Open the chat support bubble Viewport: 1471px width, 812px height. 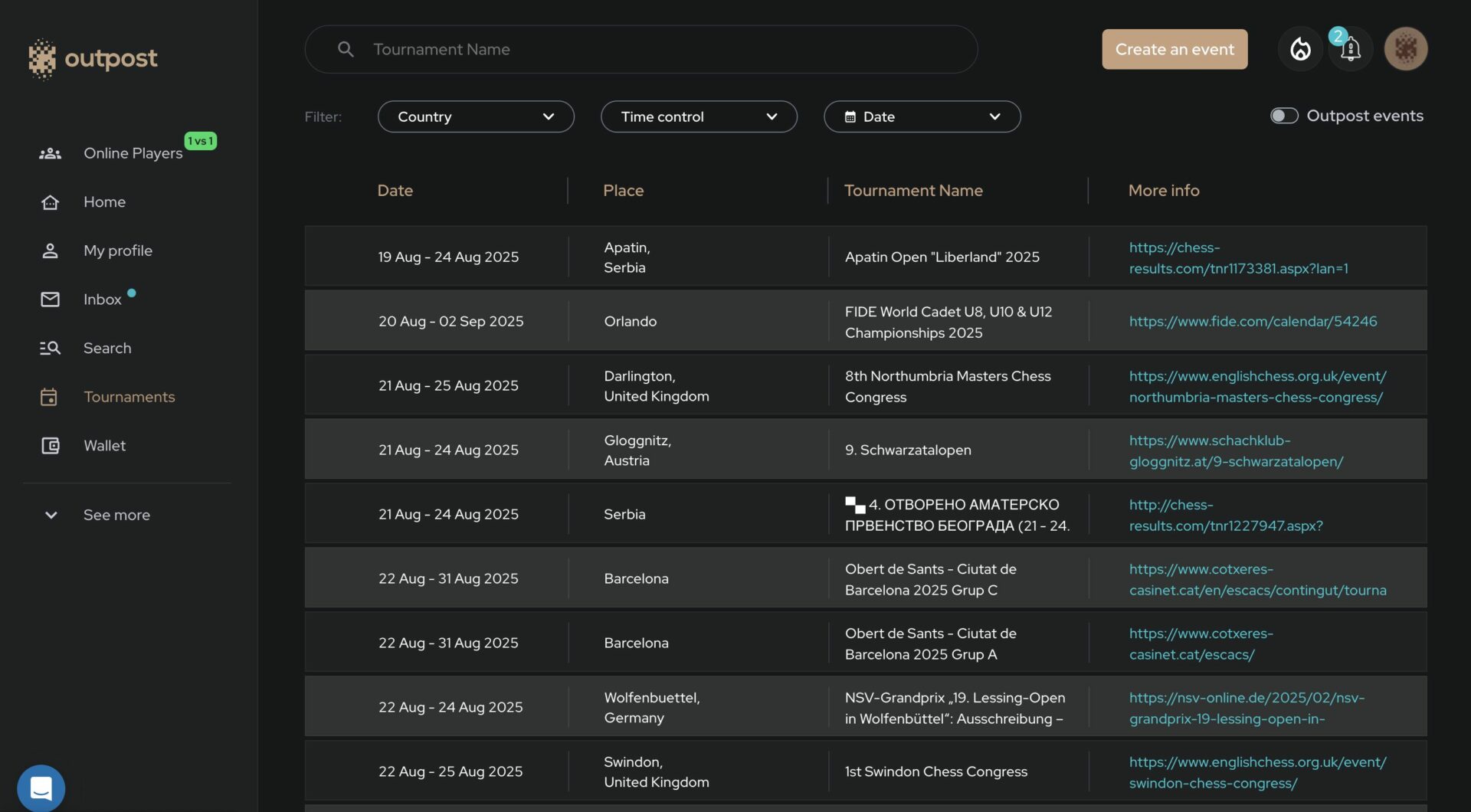click(x=41, y=787)
